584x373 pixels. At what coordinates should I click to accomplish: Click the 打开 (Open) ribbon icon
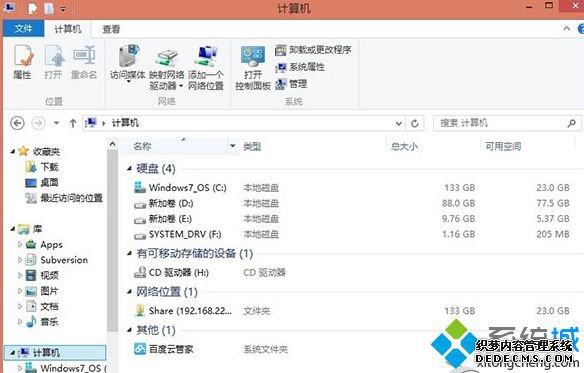coord(54,61)
